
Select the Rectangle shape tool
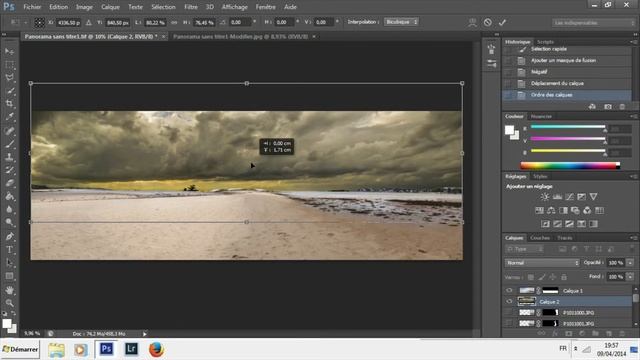(x=9, y=276)
